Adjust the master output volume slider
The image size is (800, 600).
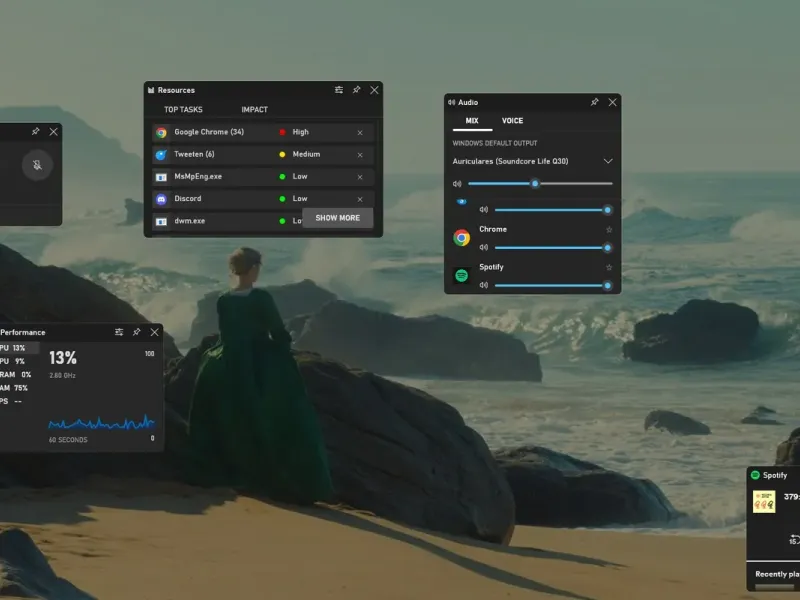(x=540, y=184)
